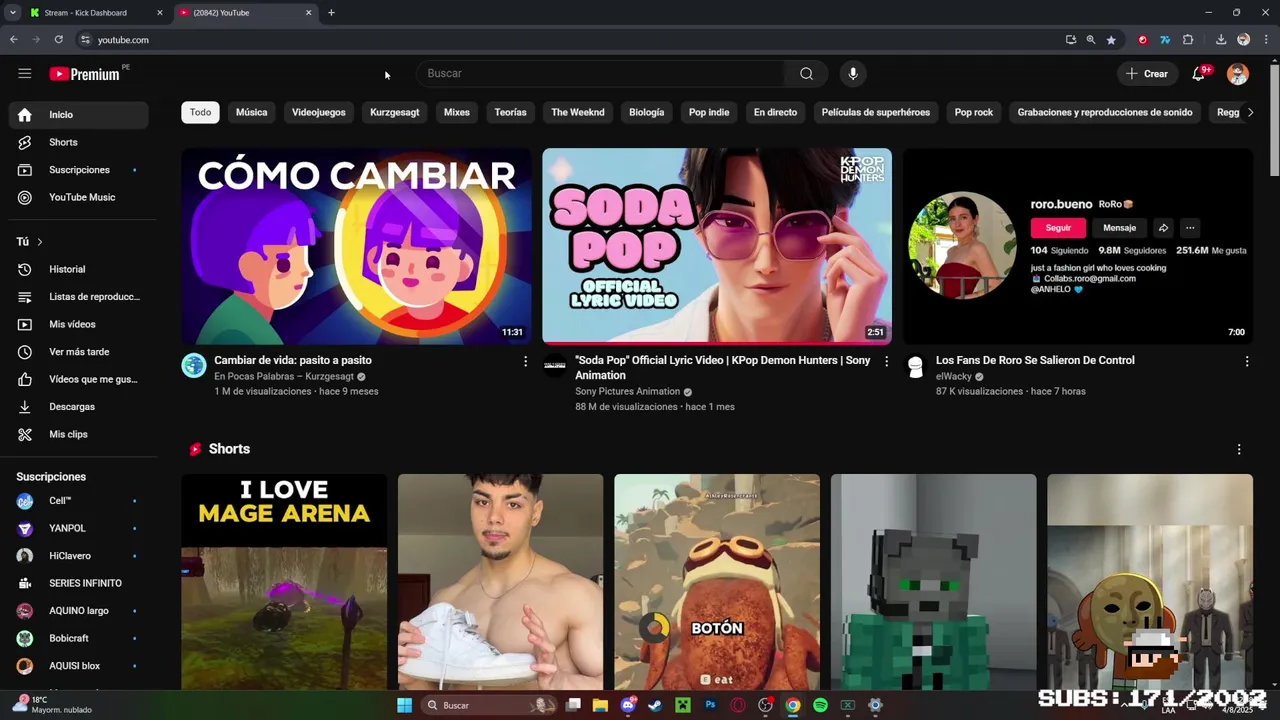Open Steam from the taskbar
The height and width of the screenshot is (720, 1280).
(x=655, y=705)
